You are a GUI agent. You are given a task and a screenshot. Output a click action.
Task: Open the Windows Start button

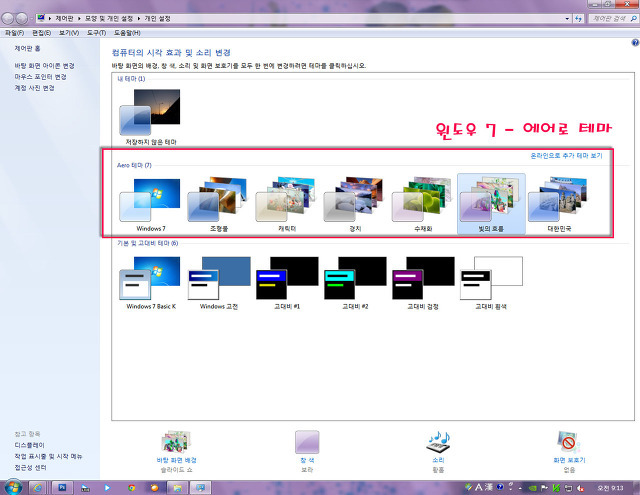tap(13, 487)
